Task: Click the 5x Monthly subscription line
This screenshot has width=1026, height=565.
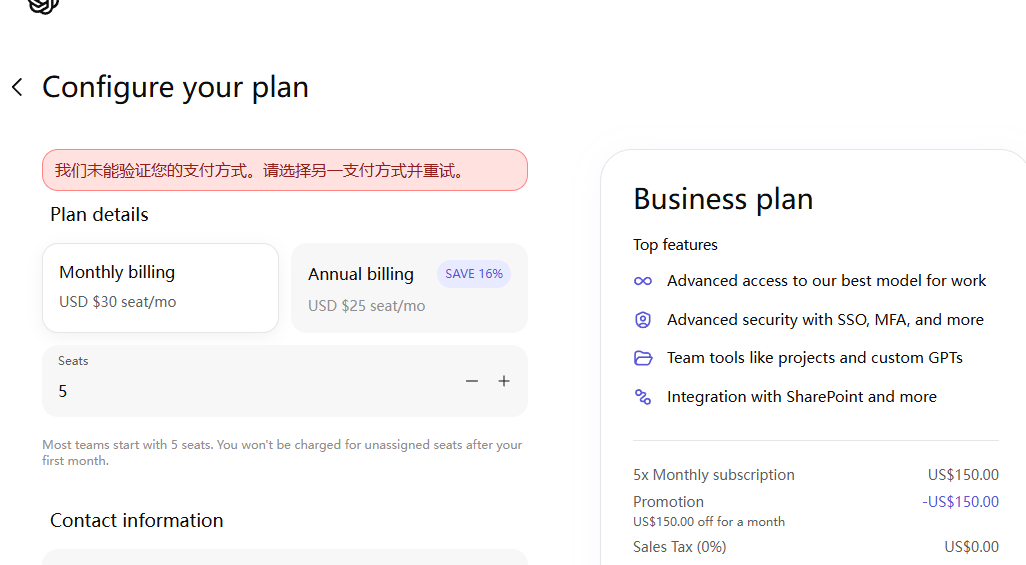Action: 816,475
